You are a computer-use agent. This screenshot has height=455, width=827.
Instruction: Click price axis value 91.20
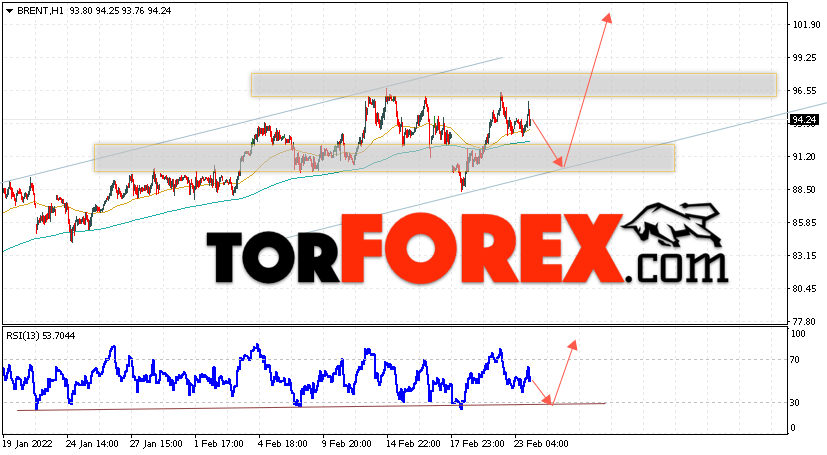[804, 157]
